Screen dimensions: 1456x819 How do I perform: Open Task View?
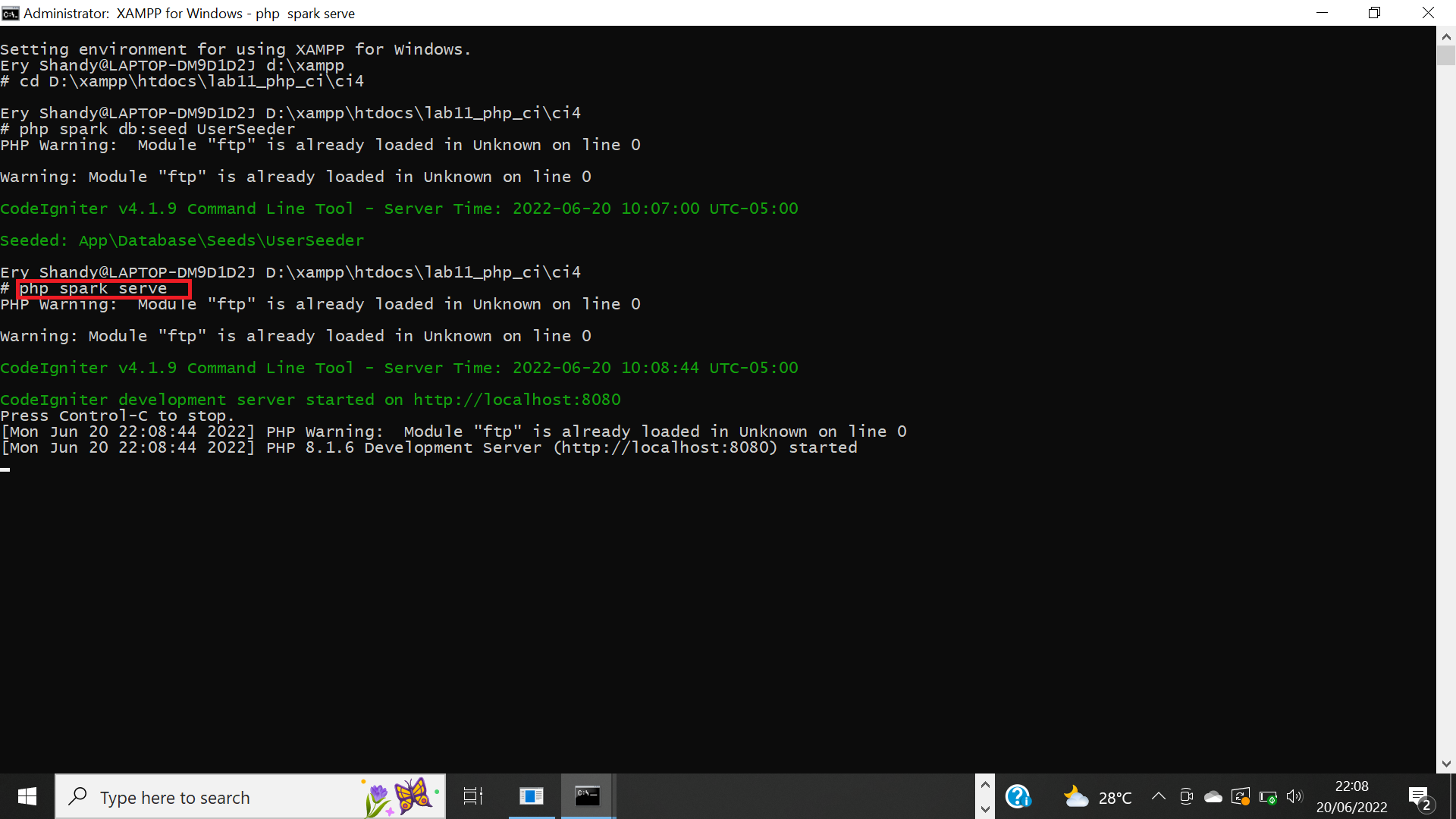(472, 796)
